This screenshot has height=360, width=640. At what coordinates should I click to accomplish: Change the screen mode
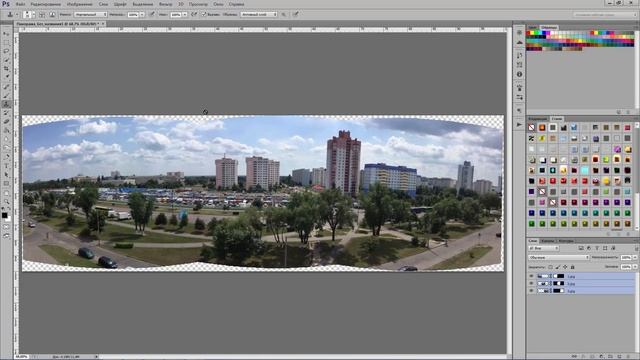[6, 236]
